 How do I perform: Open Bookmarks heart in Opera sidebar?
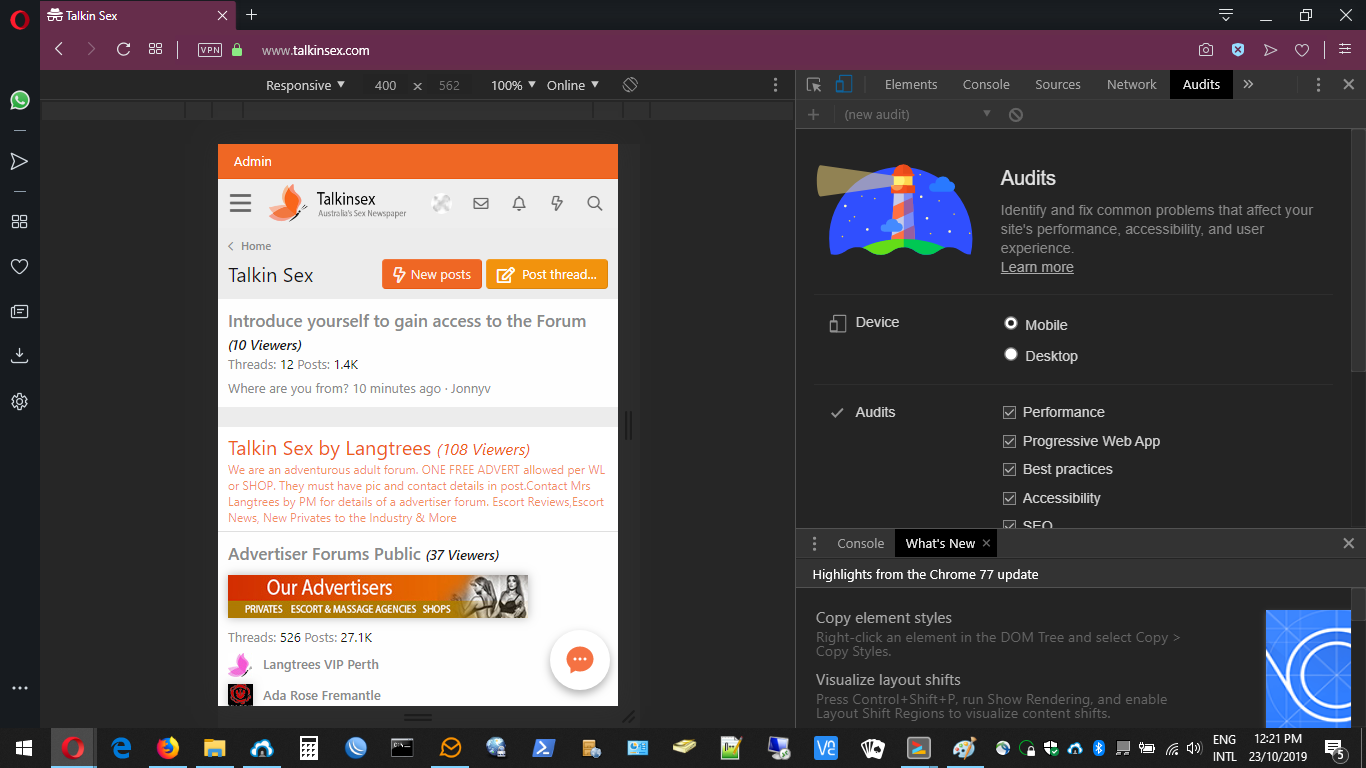[19, 267]
